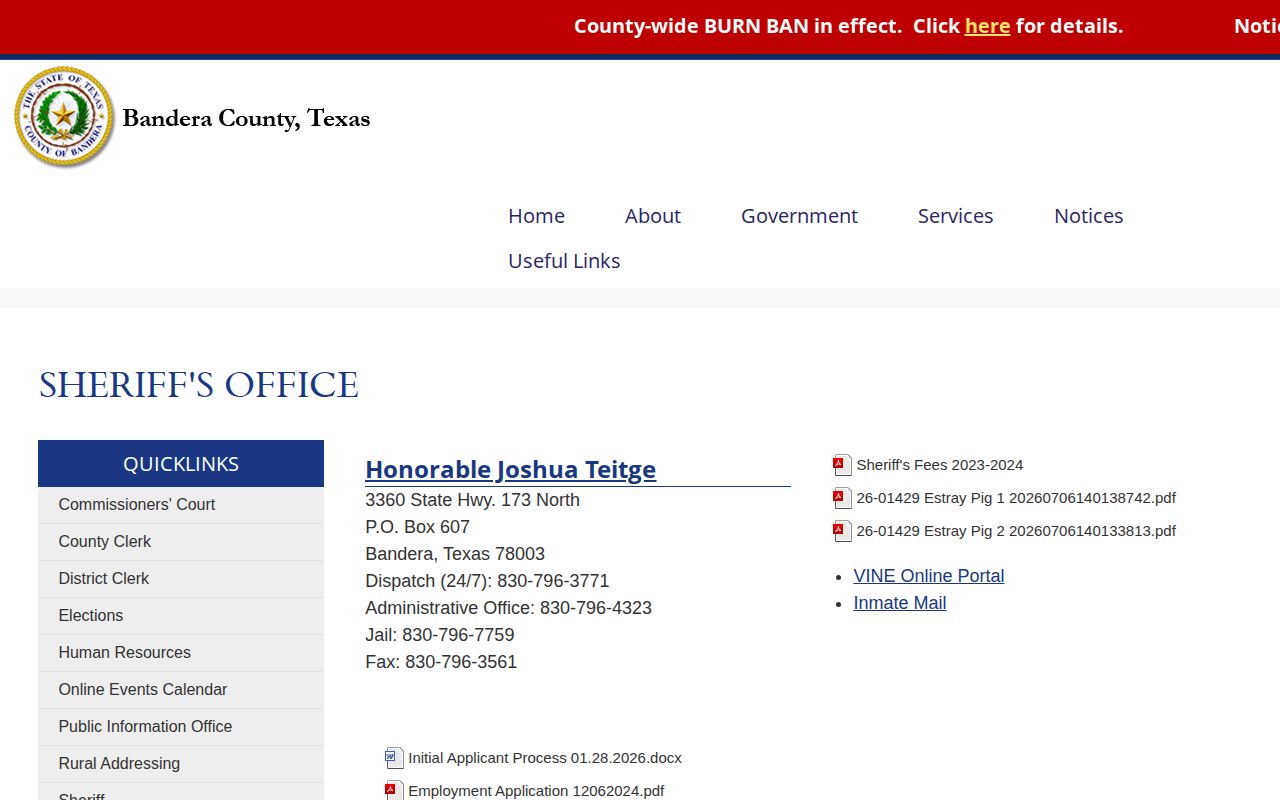The height and width of the screenshot is (800, 1280).
Task: Open the Home menu item
Action: 536,216
